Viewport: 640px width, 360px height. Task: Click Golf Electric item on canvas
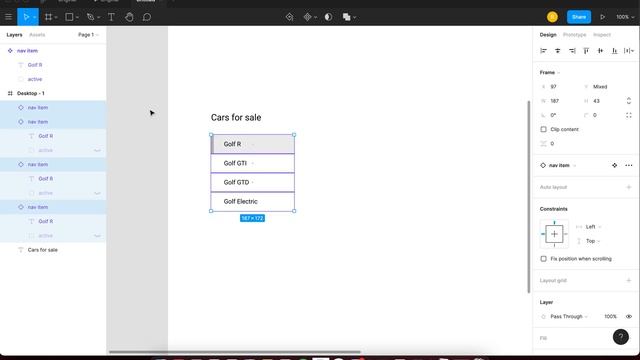[x=253, y=202]
